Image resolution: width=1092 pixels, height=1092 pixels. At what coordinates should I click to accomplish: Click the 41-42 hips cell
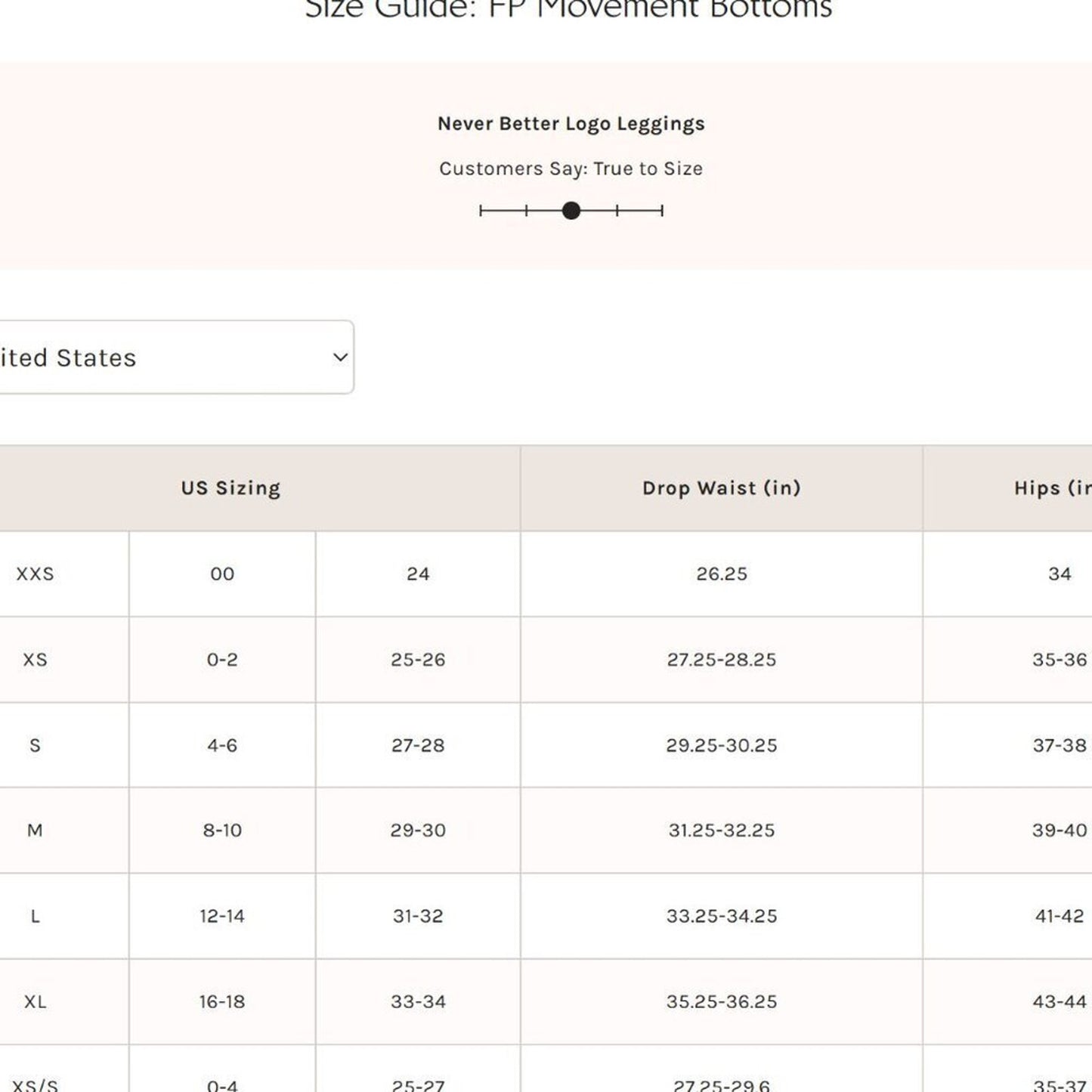[x=1059, y=916]
